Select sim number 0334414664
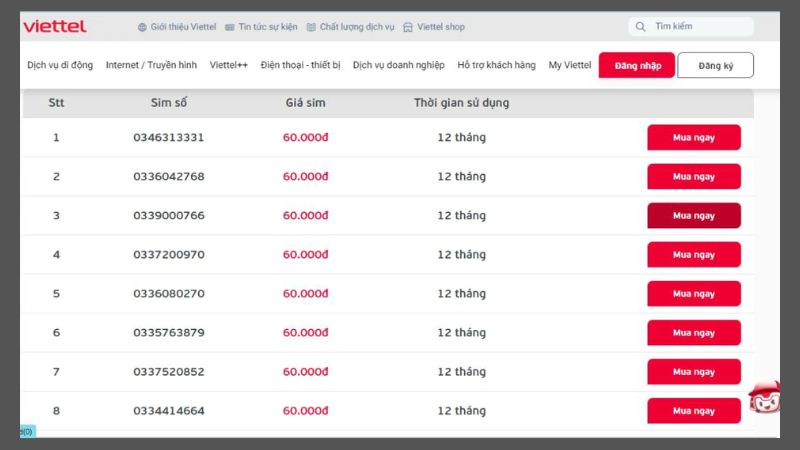This screenshot has height=450, width=800. 169,411
